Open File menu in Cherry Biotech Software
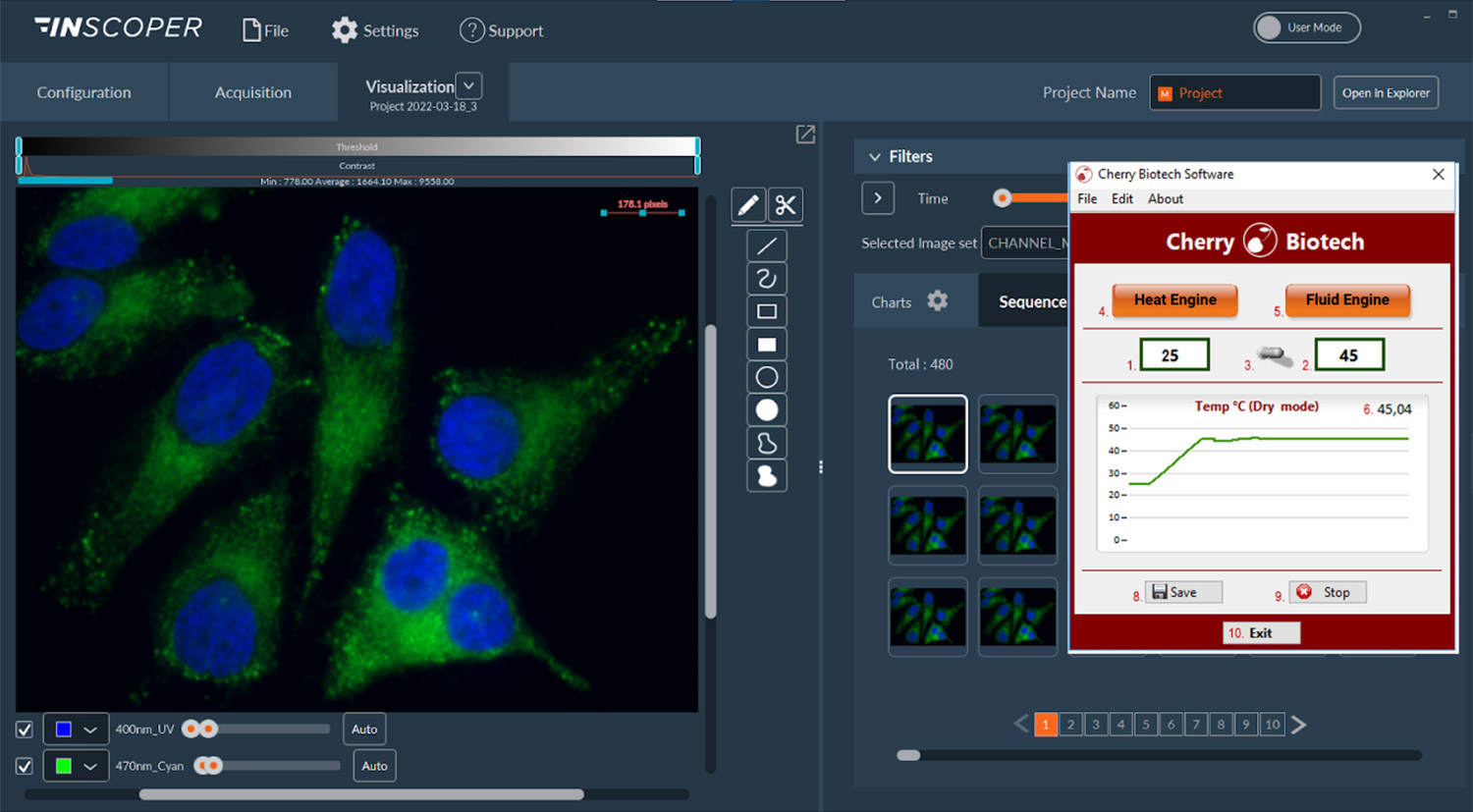This screenshot has width=1473, height=812. [x=1087, y=198]
